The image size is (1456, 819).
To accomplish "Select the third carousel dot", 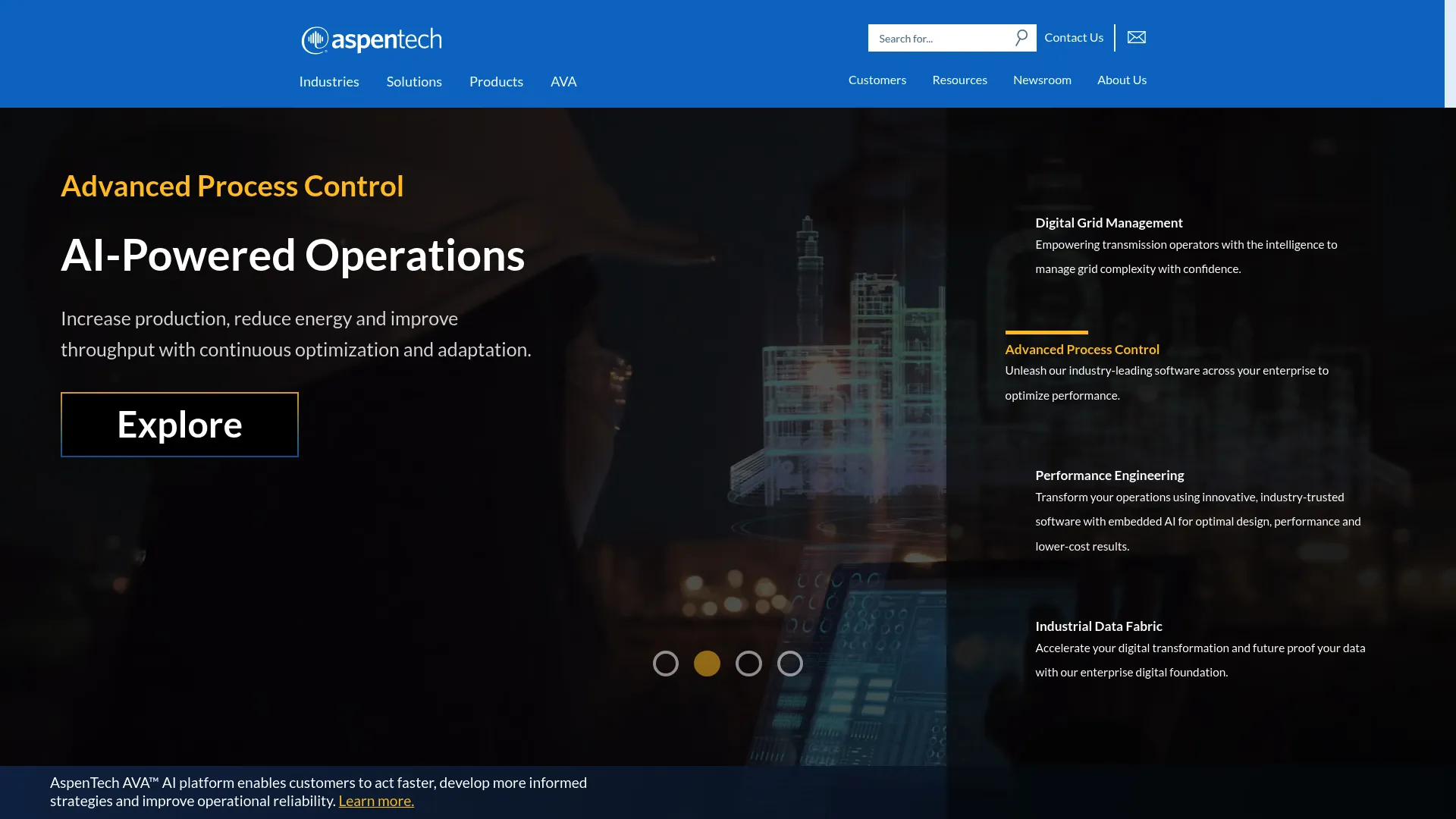I will coord(748,664).
